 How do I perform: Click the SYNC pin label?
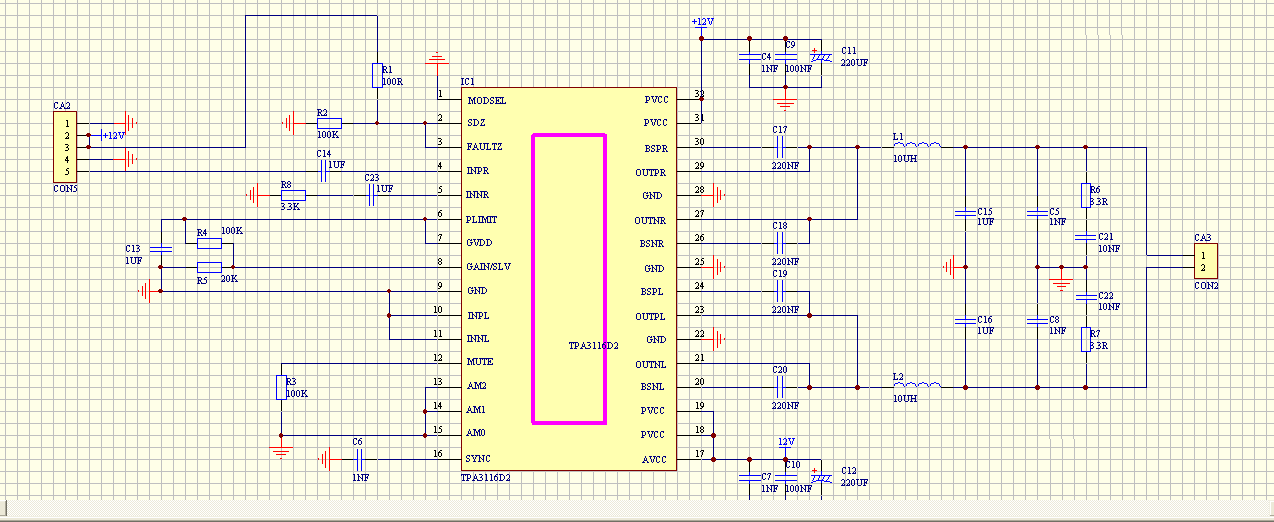(478, 458)
